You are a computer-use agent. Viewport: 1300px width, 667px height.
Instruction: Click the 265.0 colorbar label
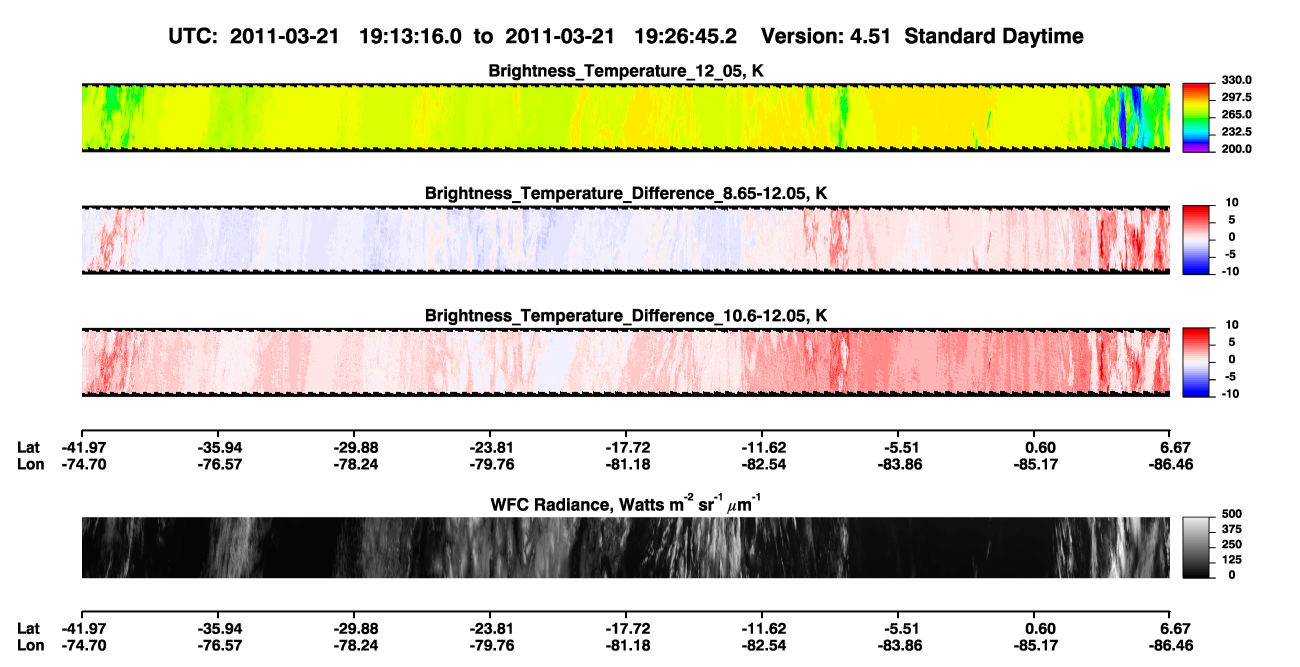click(1237, 115)
